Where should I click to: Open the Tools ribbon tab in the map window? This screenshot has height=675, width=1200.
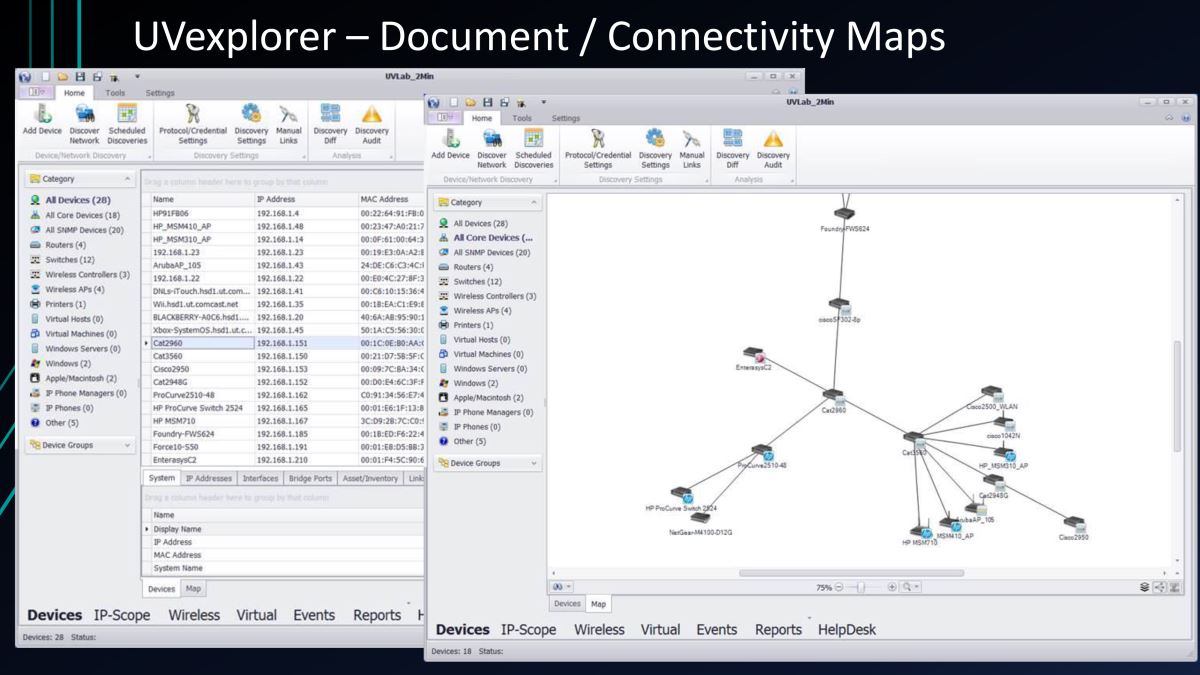pos(522,118)
